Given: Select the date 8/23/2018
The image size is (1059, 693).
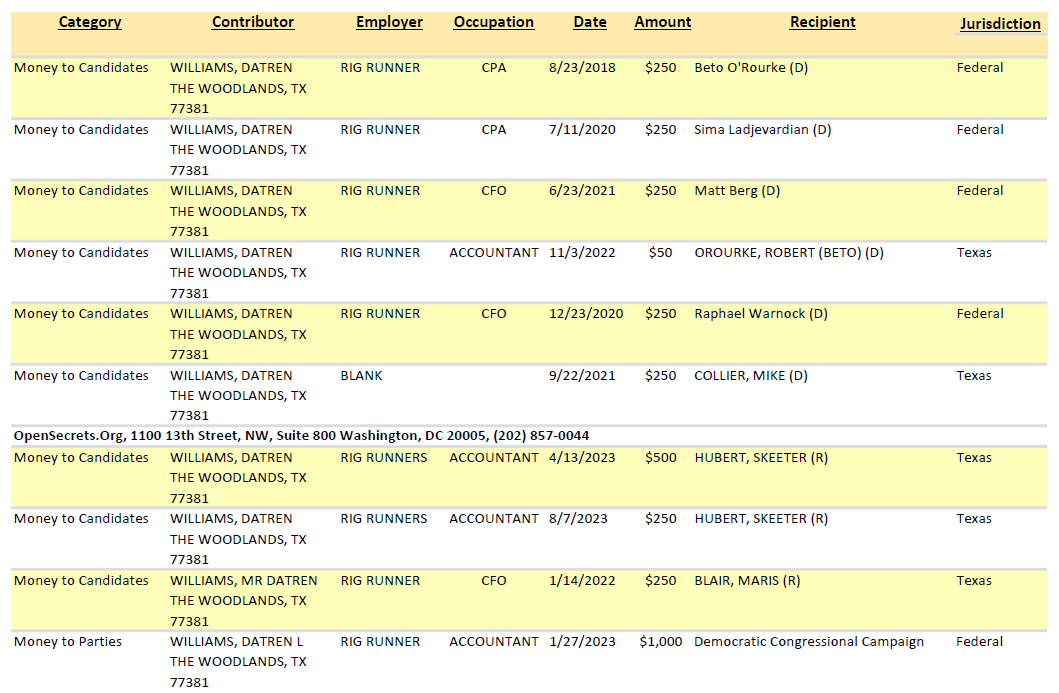Looking at the screenshot, I should tap(582, 68).
